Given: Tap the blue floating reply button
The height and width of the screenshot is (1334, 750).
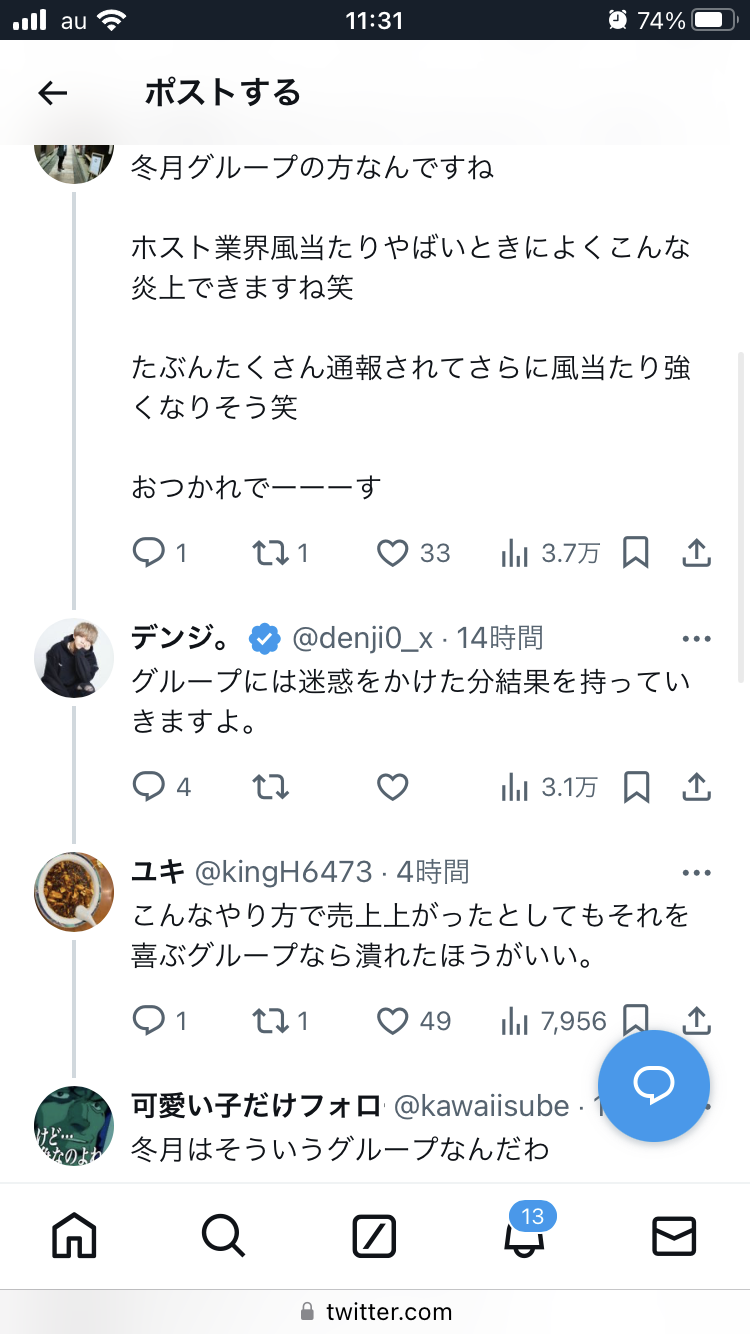Looking at the screenshot, I should tap(654, 1085).
